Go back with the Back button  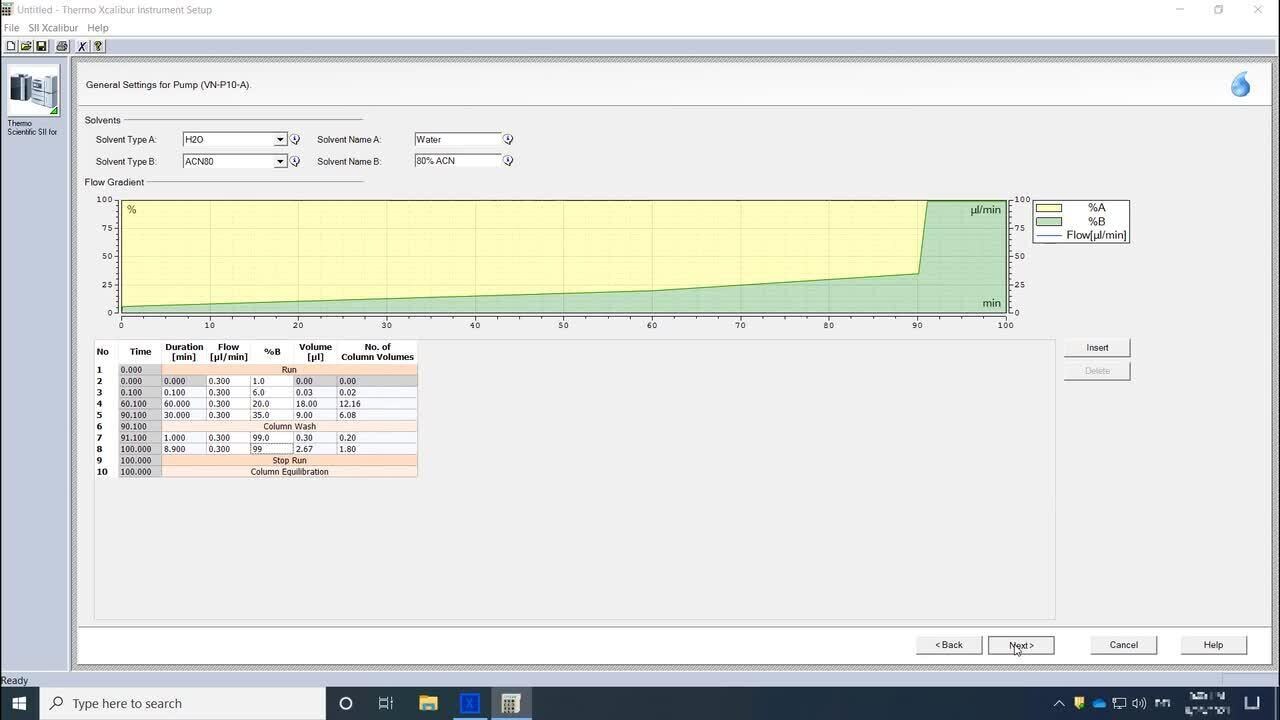click(x=948, y=645)
